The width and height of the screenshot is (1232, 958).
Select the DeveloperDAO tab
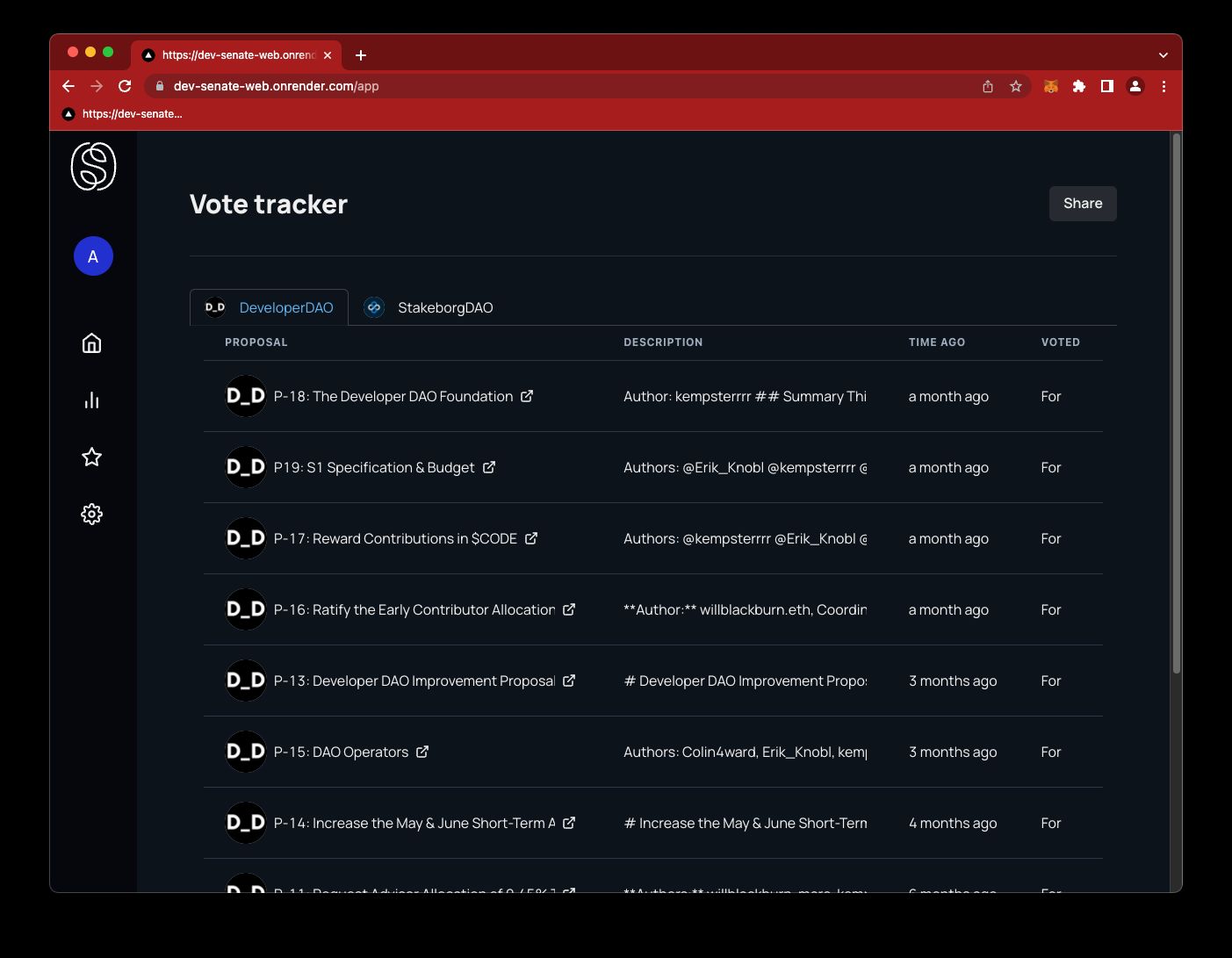(269, 307)
